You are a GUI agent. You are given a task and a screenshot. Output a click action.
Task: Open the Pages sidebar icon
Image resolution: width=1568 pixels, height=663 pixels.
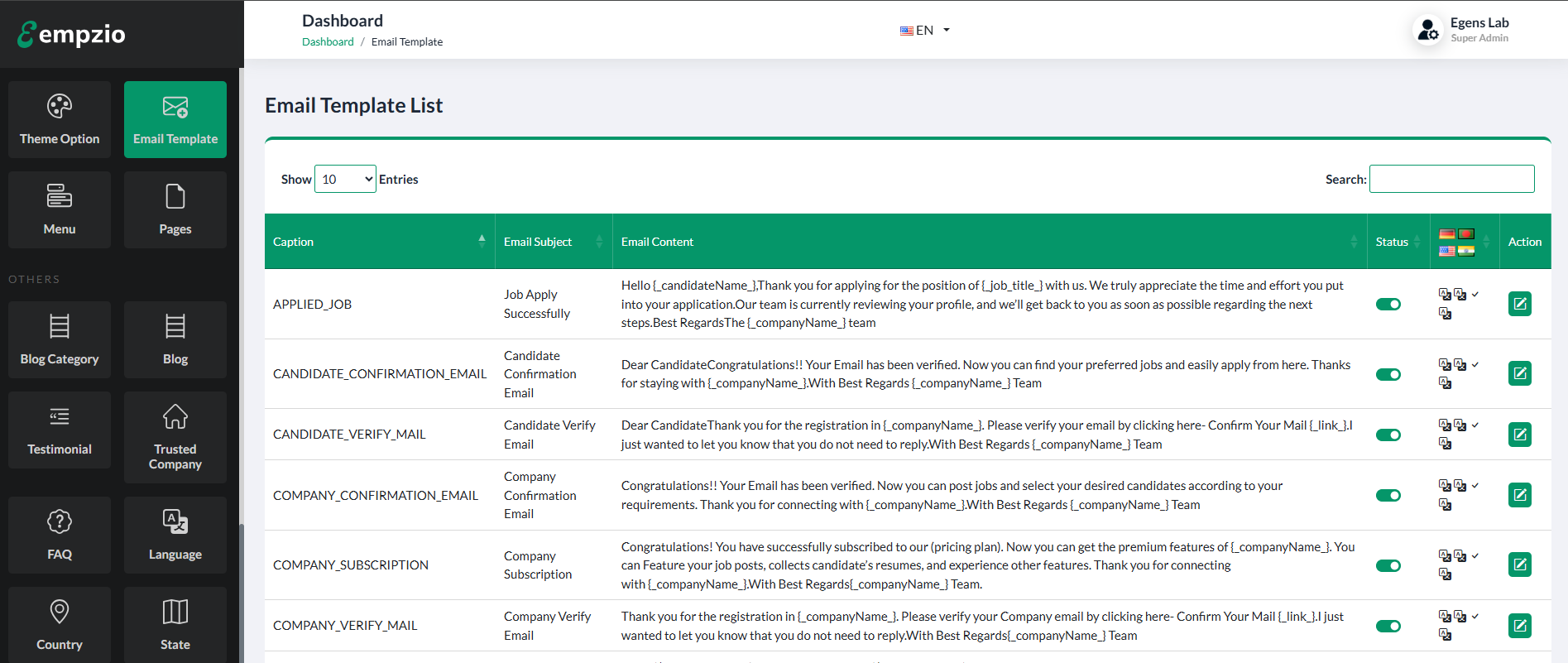(x=175, y=209)
